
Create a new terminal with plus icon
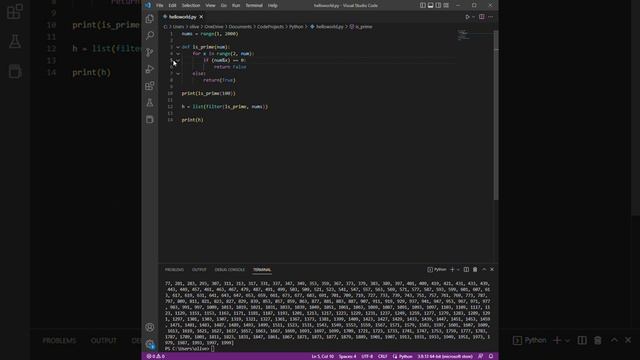tap(452, 269)
